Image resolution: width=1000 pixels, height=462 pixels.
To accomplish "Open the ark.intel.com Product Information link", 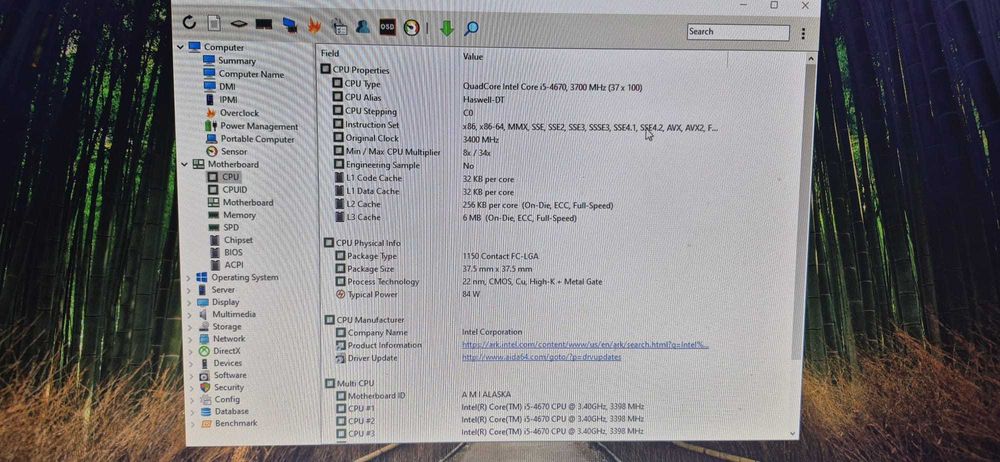I will pos(585,345).
